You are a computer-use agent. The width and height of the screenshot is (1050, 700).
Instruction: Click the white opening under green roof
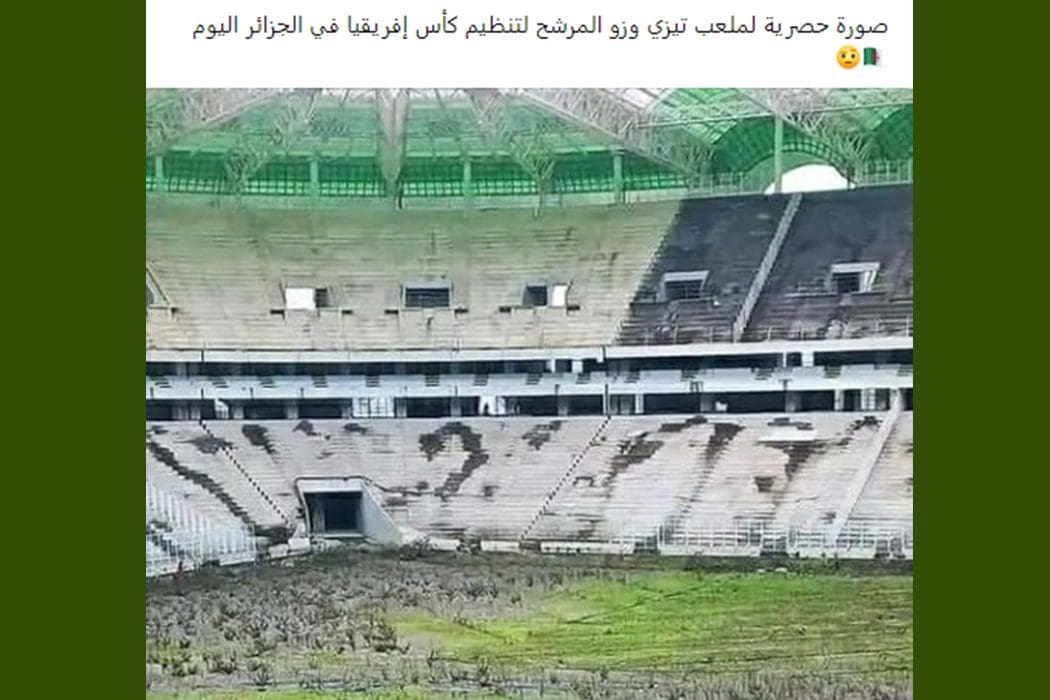click(811, 180)
